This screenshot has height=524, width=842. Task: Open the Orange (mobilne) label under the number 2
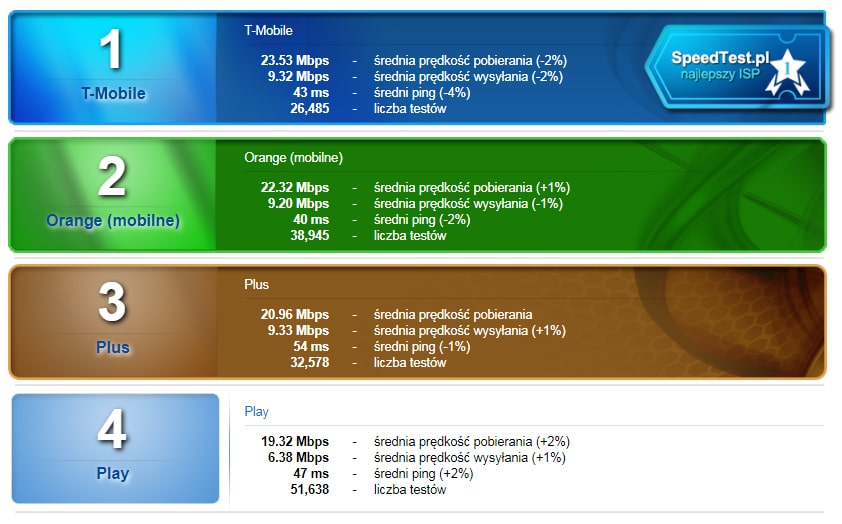(113, 220)
